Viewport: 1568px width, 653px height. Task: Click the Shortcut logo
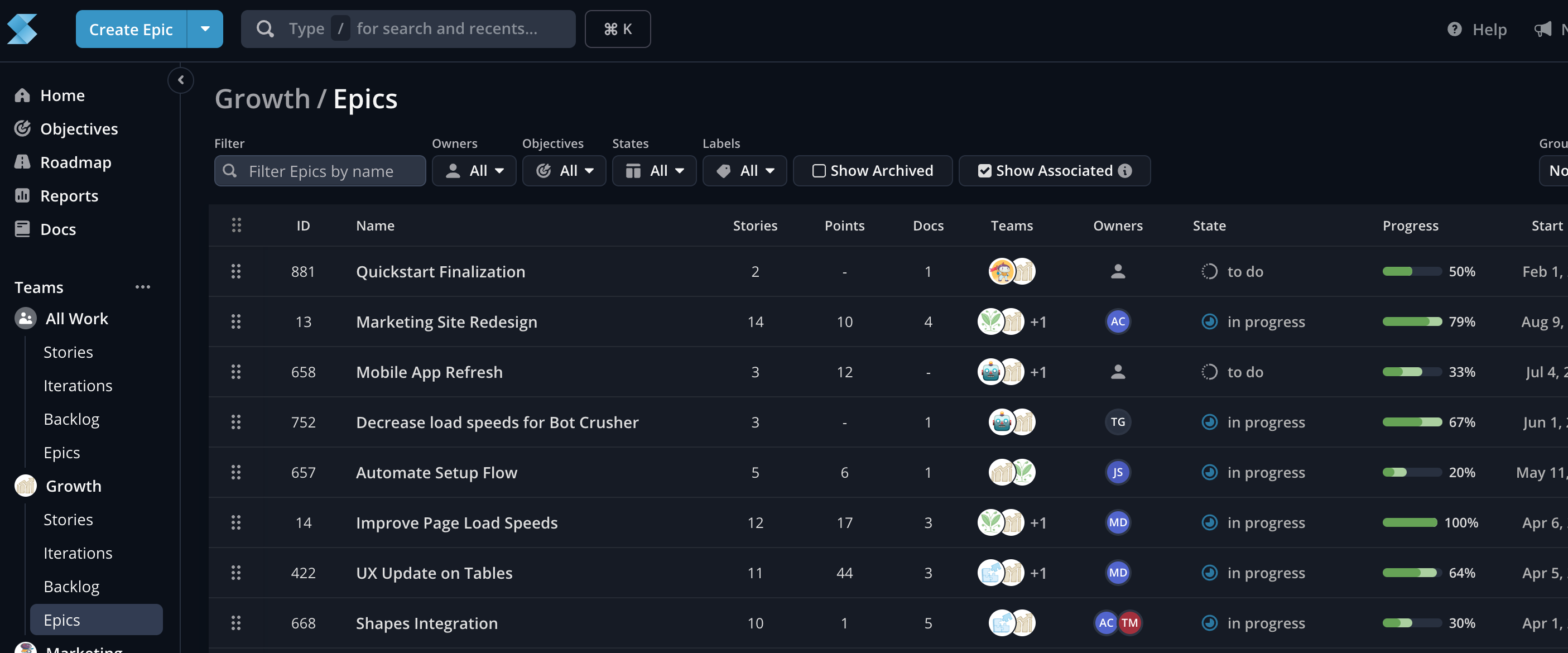(22, 28)
